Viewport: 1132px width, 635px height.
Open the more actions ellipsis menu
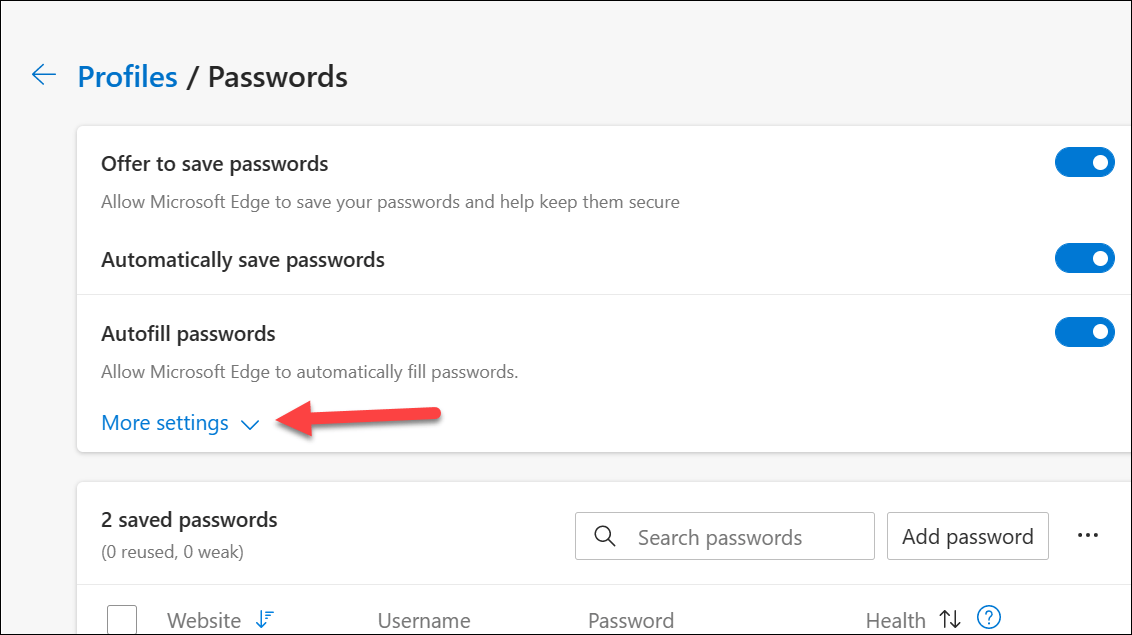click(1088, 535)
